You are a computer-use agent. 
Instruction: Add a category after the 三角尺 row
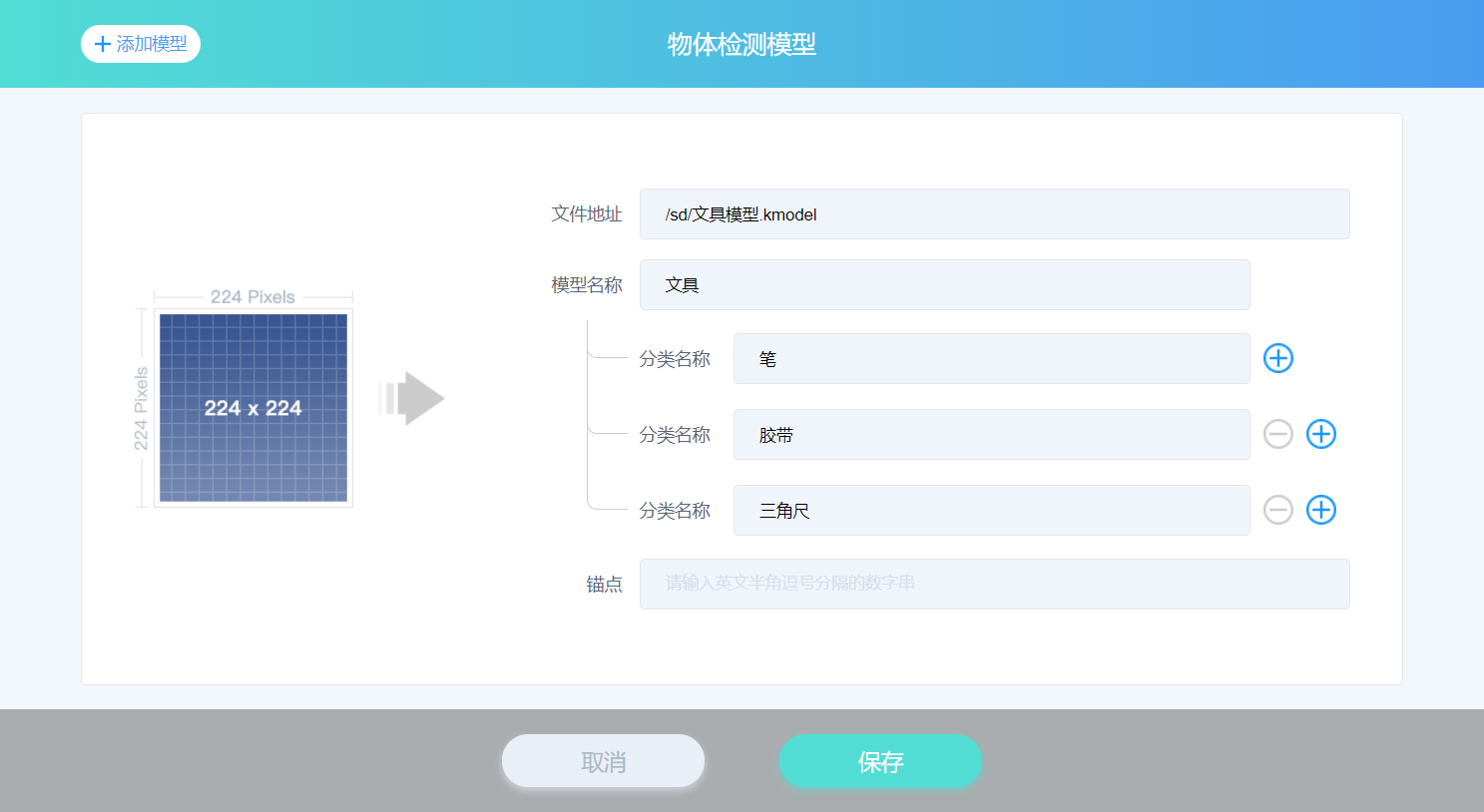tap(1321, 510)
